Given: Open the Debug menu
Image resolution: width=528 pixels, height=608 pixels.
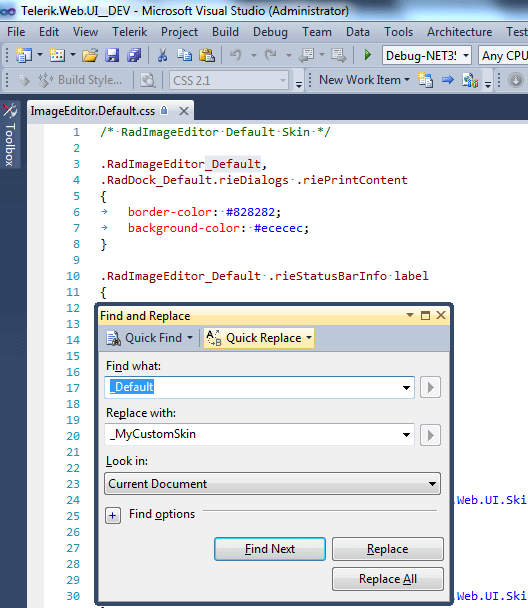Looking at the screenshot, I should point(270,32).
